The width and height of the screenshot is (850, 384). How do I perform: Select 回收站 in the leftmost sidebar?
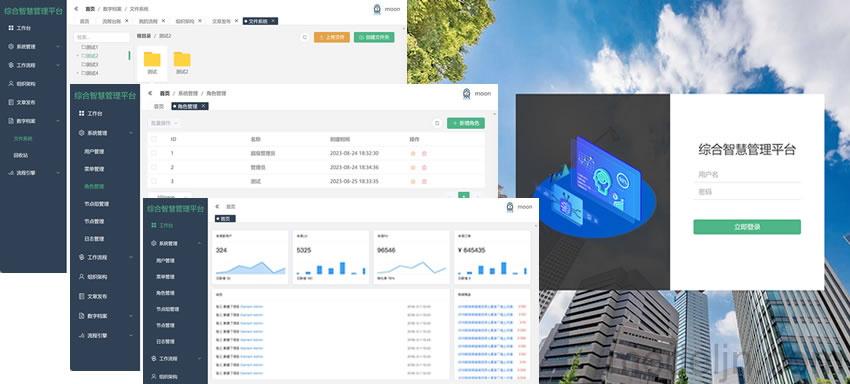(x=21, y=155)
